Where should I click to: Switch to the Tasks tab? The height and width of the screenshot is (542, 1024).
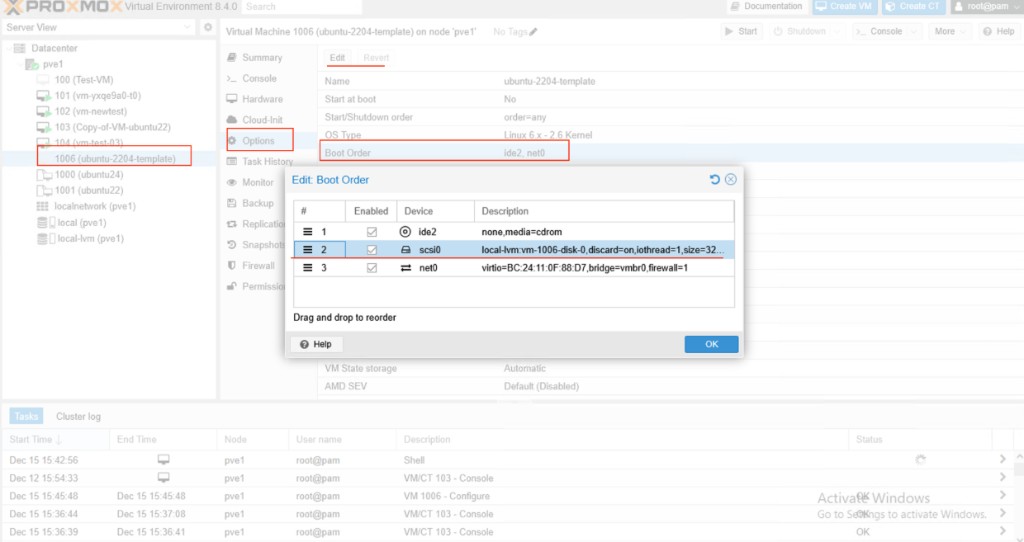pyautogui.click(x=26, y=416)
